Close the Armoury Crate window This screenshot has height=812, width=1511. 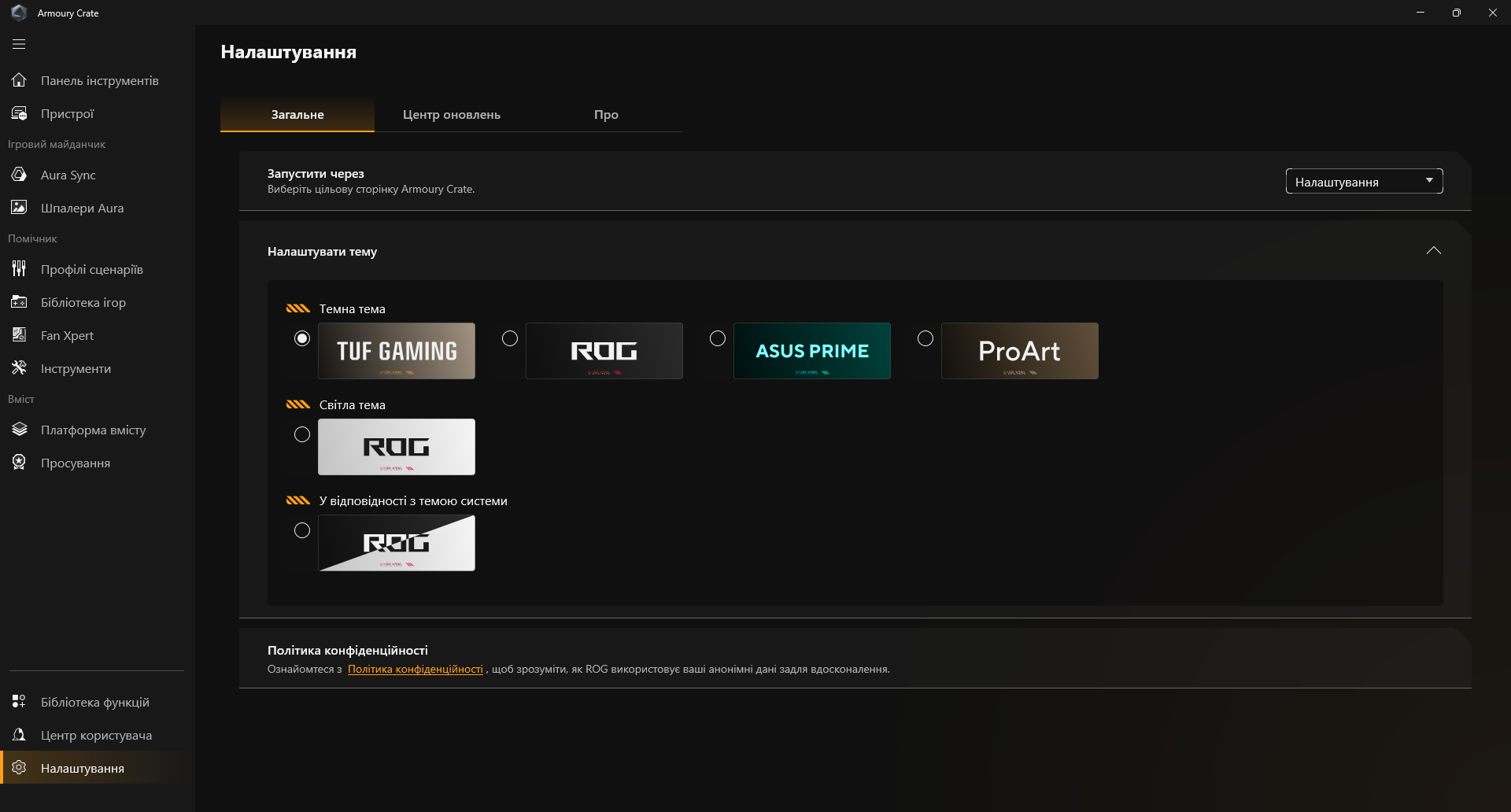tap(1493, 13)
